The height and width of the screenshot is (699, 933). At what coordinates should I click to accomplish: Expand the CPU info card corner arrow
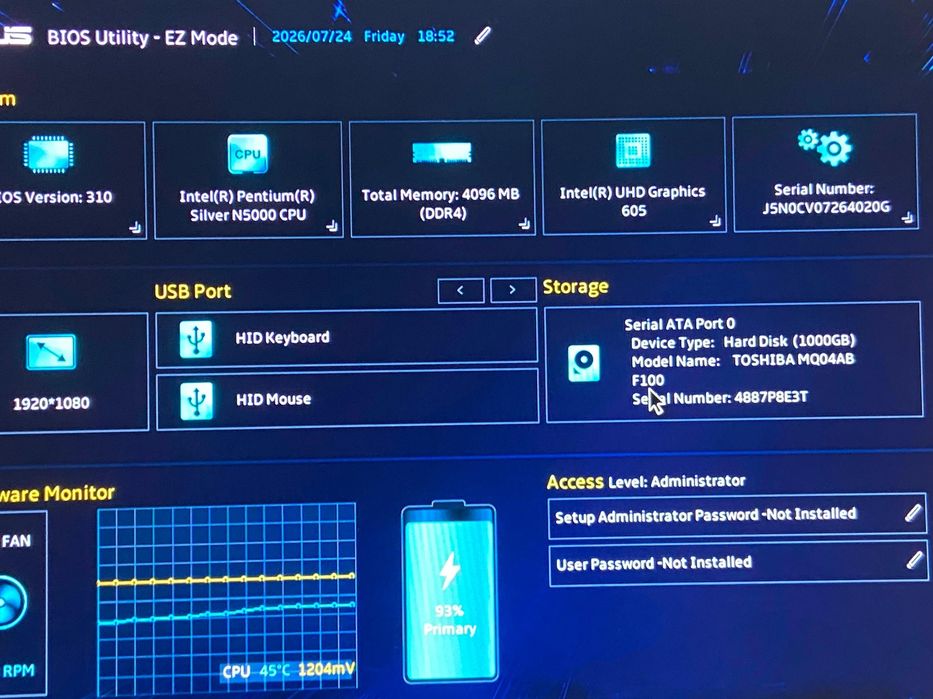click(332, 225)
